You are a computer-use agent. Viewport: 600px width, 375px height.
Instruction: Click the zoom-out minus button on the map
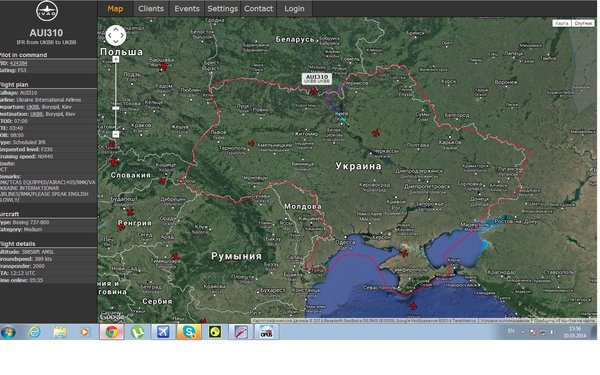116,134
